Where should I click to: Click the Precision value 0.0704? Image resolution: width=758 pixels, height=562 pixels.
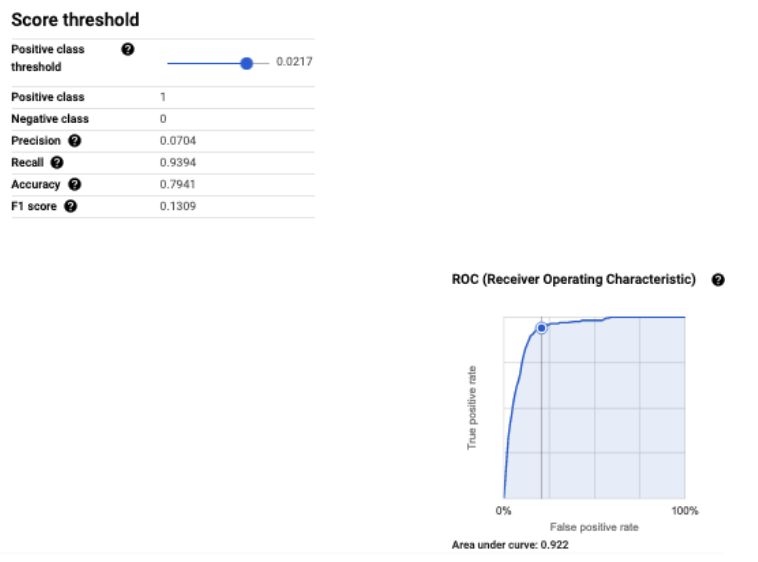(x=176, y=141)
